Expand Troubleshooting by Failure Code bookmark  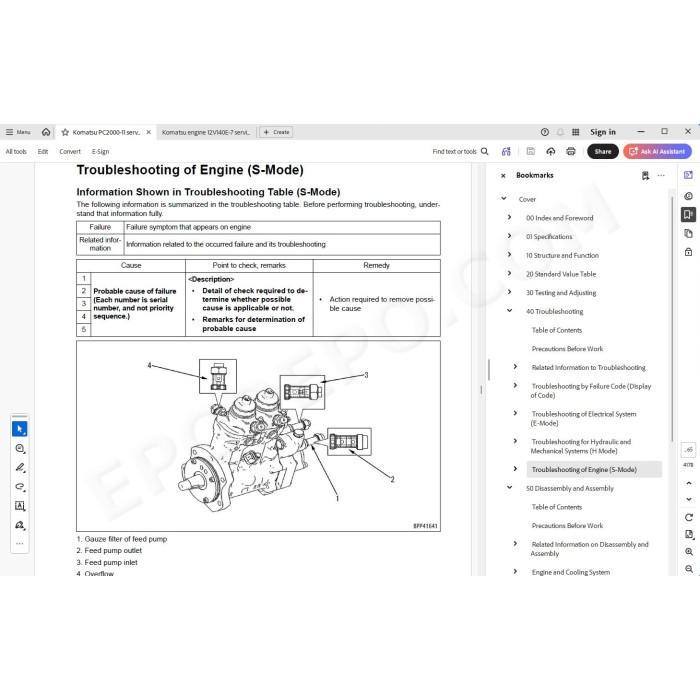click(515, 386)
